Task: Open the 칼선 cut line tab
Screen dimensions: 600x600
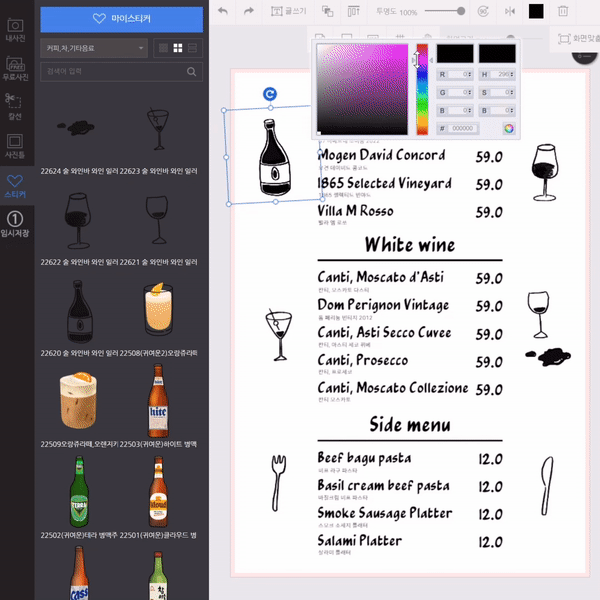Action: pyautogui.click(x=15, y=106)
